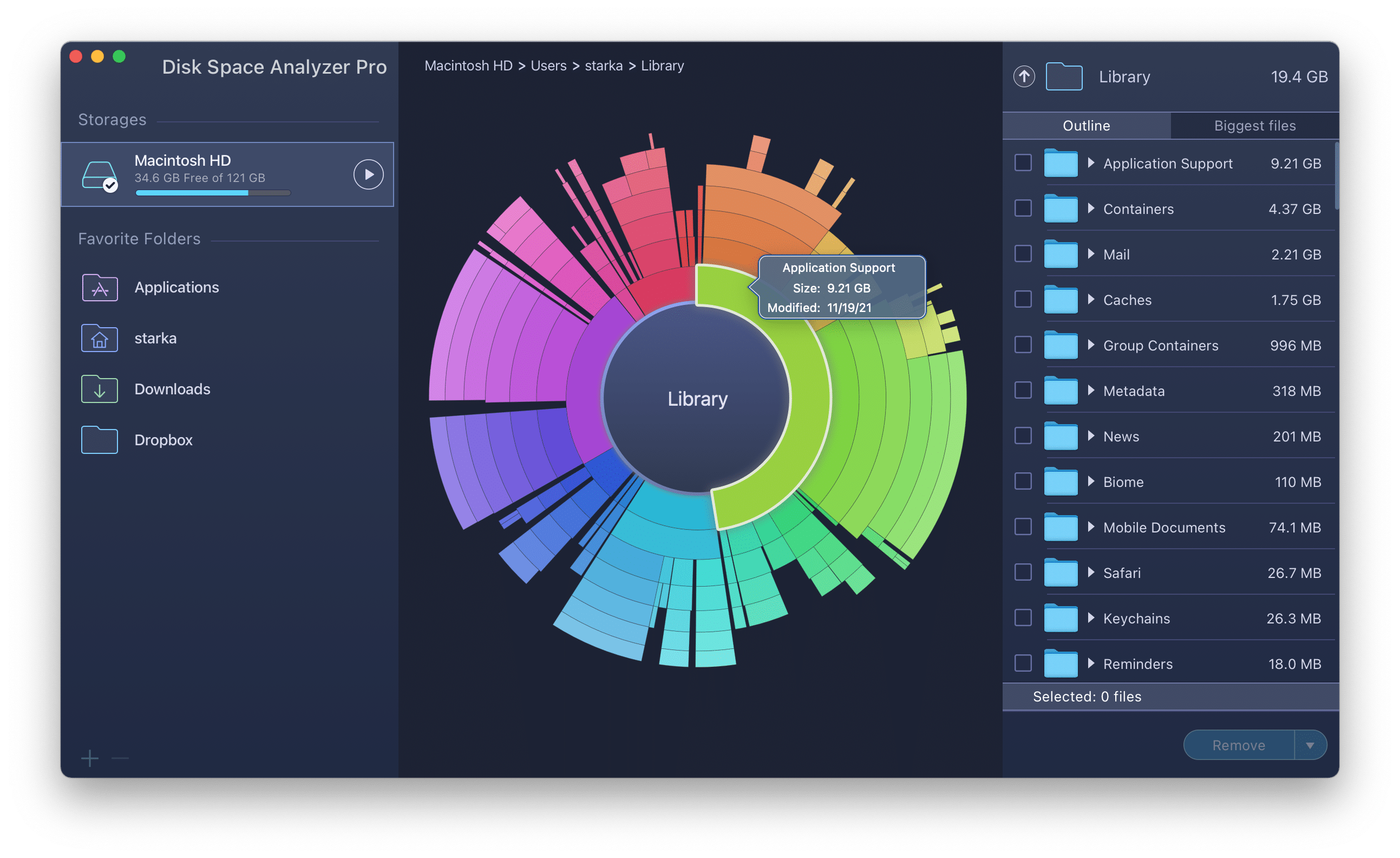
Task: Expand the Reminders disclosure triangle
Action: [x=1090, y=663]
